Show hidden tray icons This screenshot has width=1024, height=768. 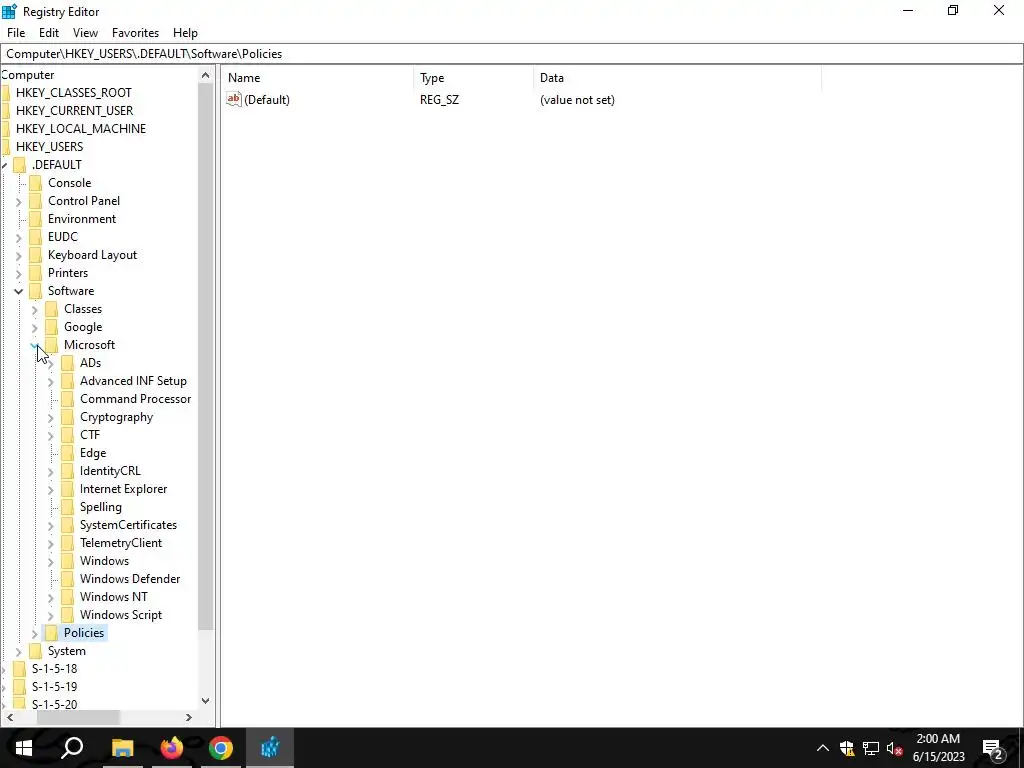pos(823,748)
